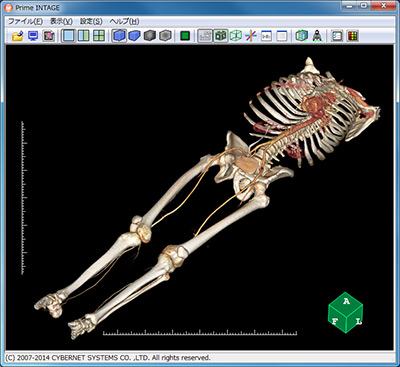Viewport: 400px width, 367px height.
Task: Click the multicolor grid palette icon
Action: click(352, 36)
